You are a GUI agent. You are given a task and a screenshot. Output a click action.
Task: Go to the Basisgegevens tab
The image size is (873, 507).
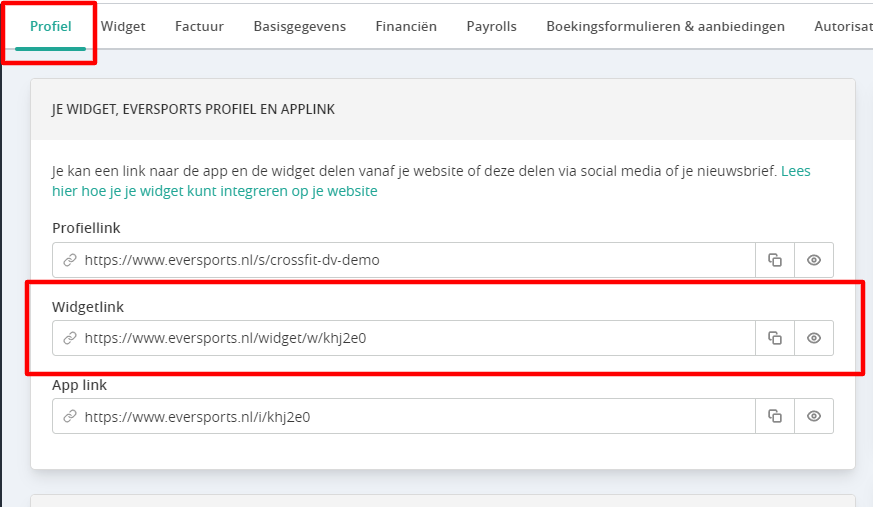tap(300, 26)
